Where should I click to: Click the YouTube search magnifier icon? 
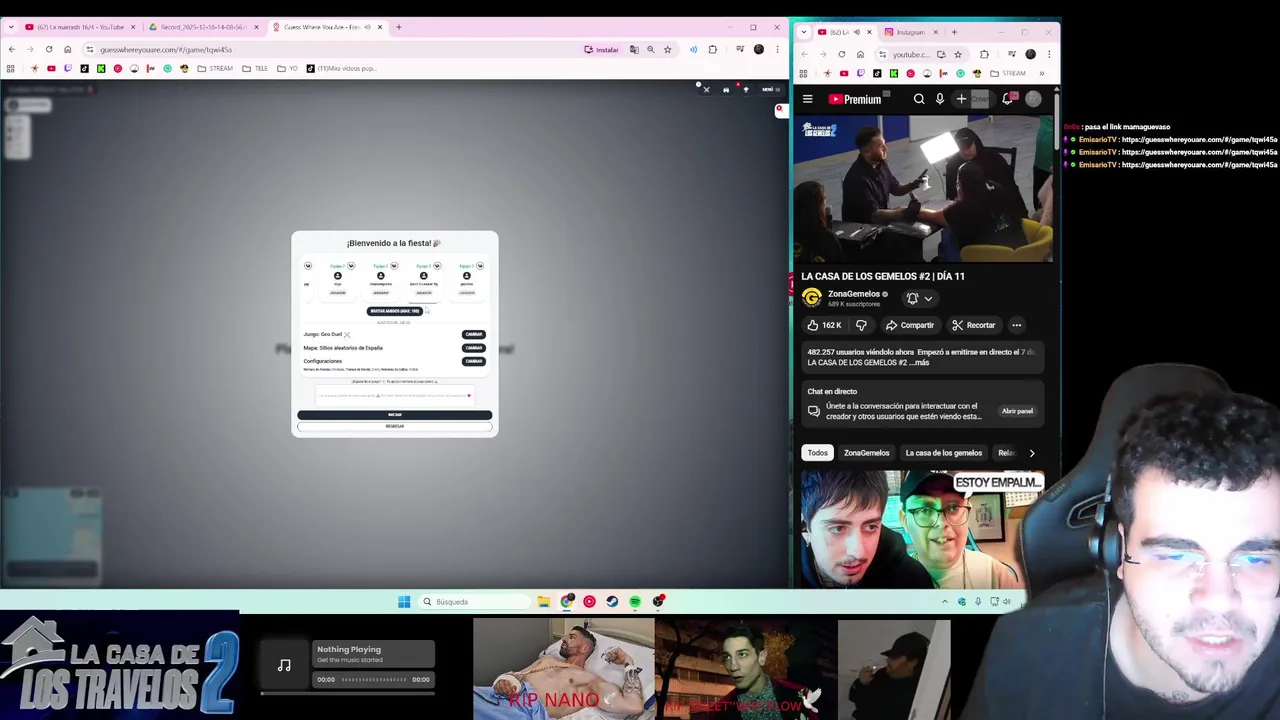919,99
